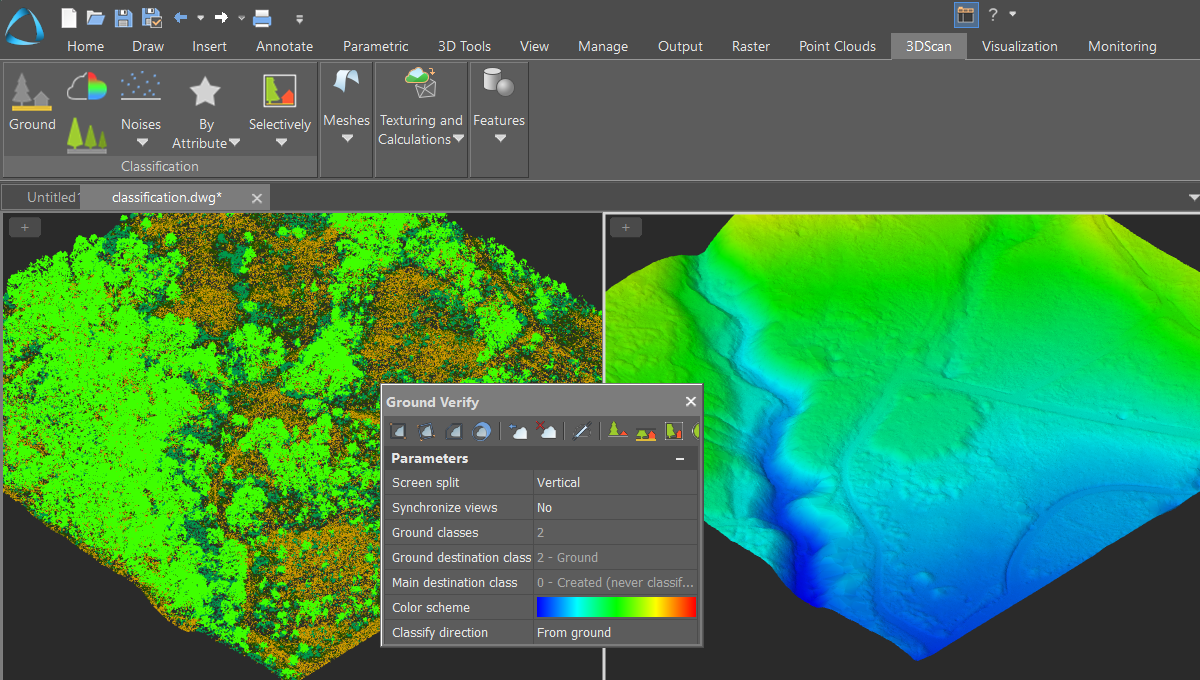Collapse the Parameters section in Ground Verify
This screenshot has height=680, width=1200.
point(681,457)
